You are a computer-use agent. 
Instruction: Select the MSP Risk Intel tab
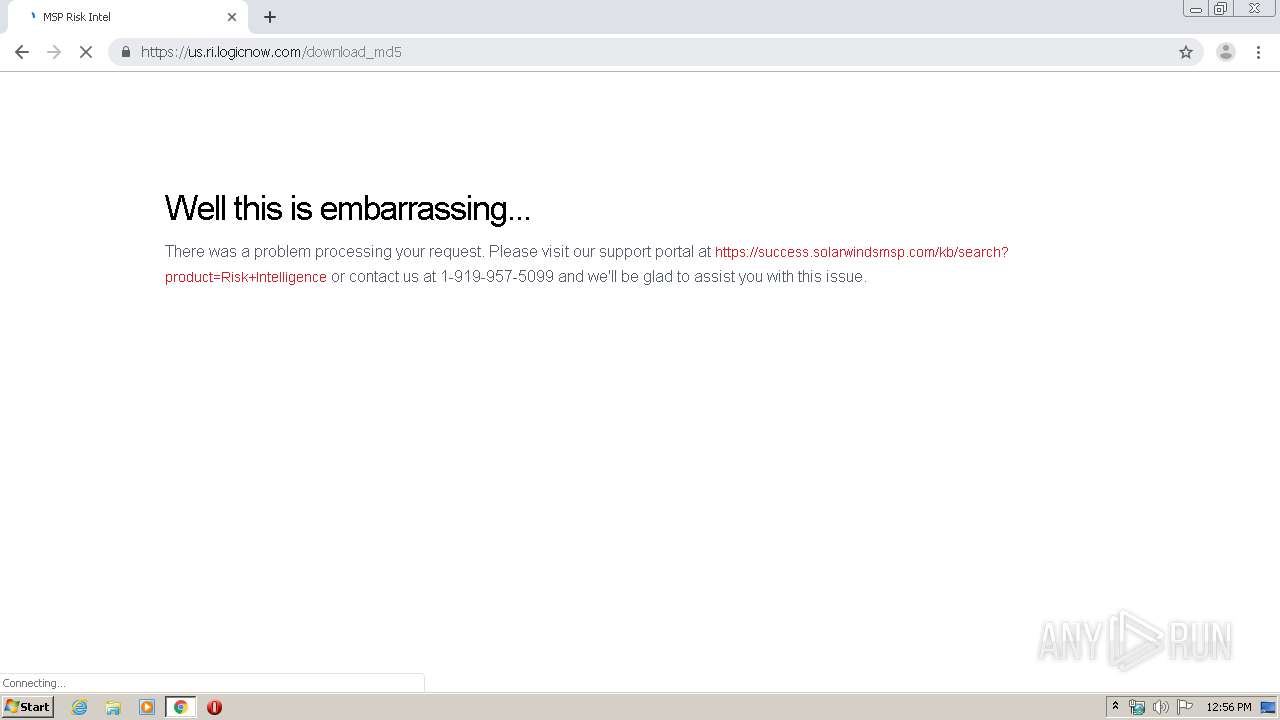(x=128, y=17)
